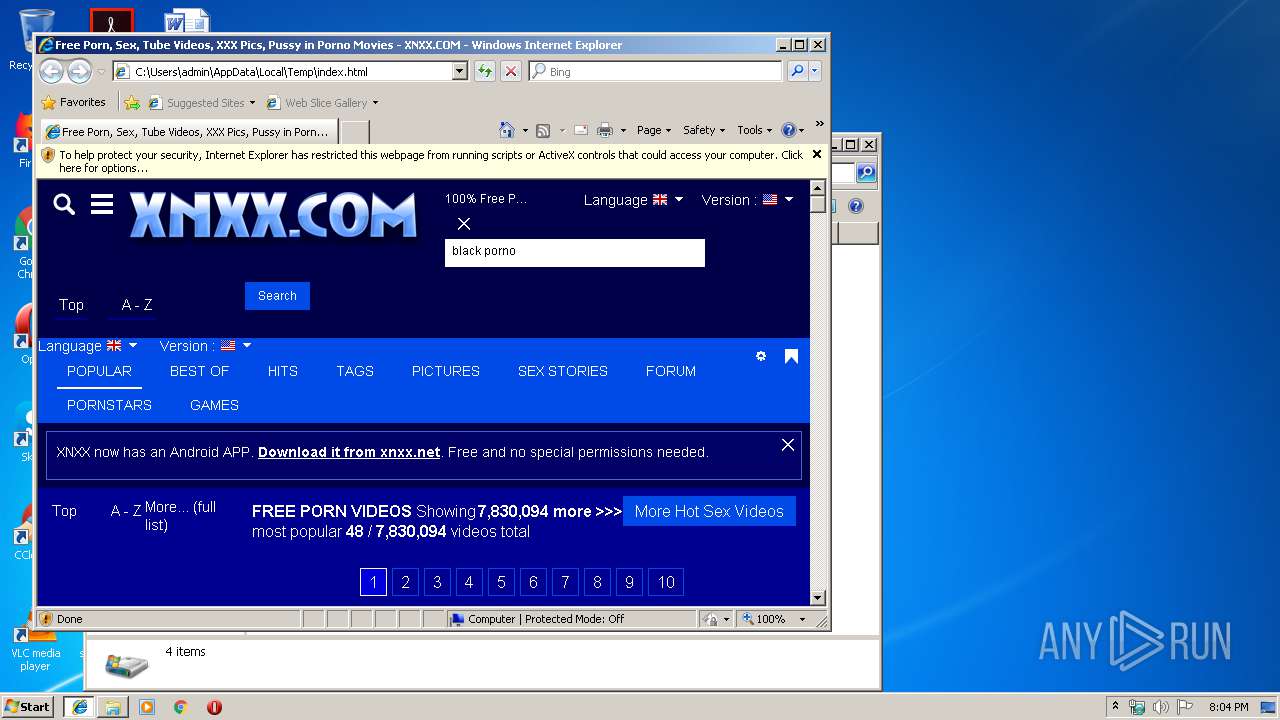This screenshot has height=720, width=1280.
Task: Close the security information bar
Action: tap(817, 155)
